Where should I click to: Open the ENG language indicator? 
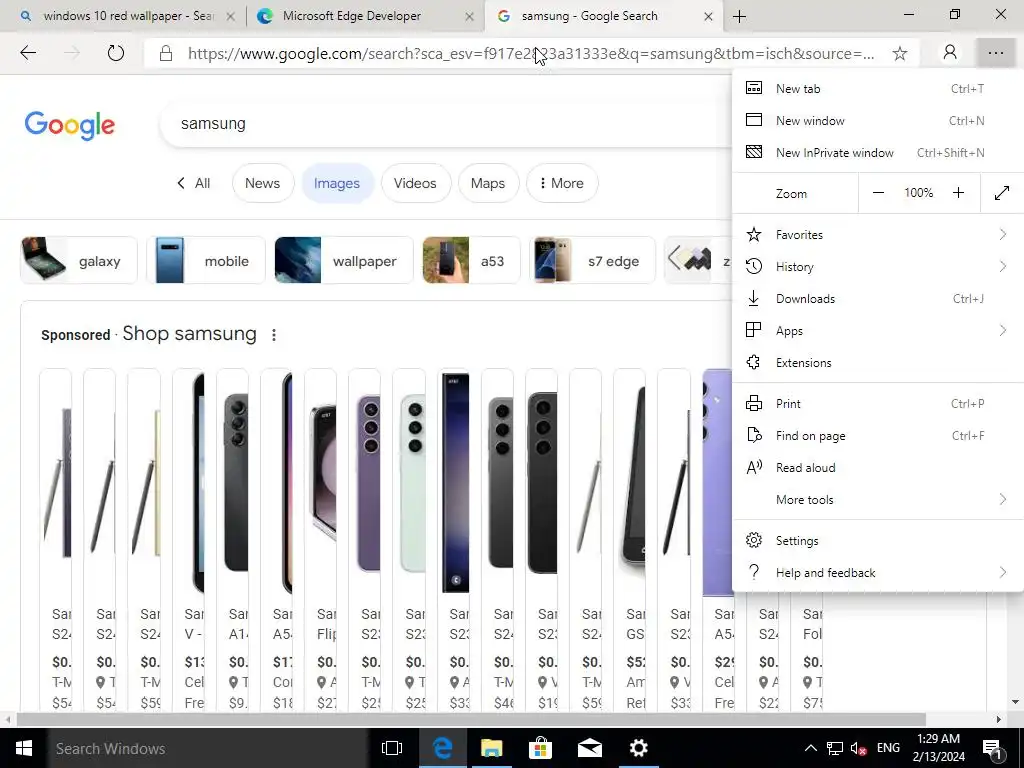(x=888, y=748)
